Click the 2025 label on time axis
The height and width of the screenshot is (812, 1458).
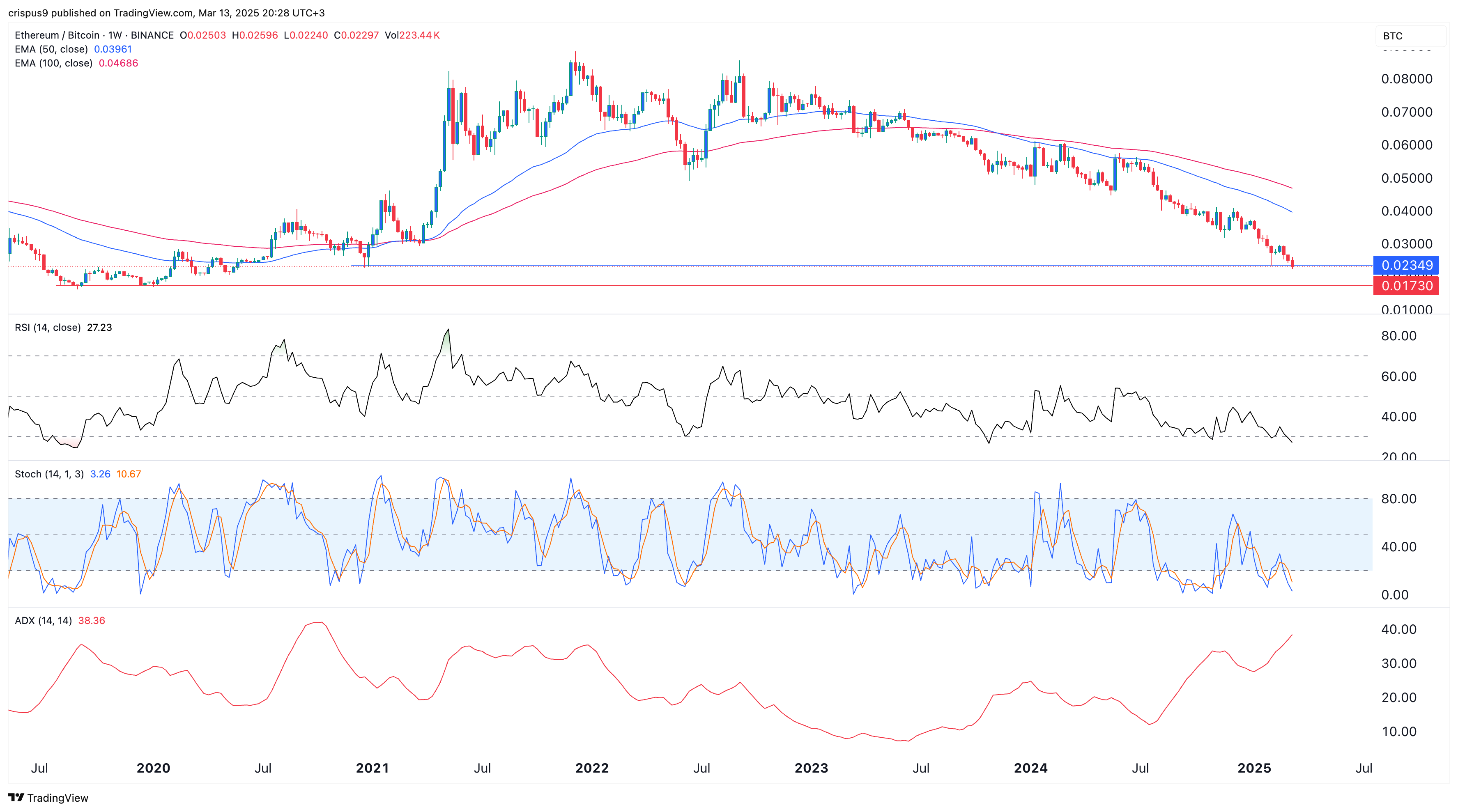click(1254, 768)
